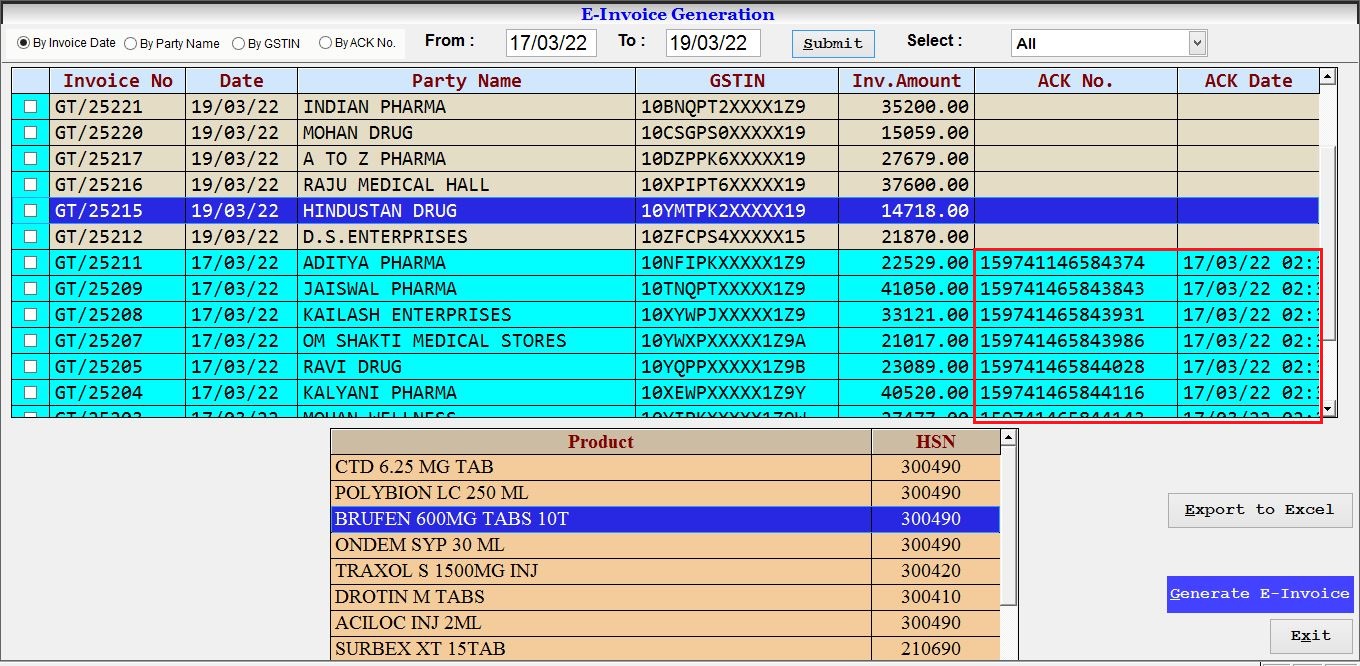Screen dimensions: 1360x666
Task: Select product DROTIN M TABS
Action: click(x=665, y=597)
